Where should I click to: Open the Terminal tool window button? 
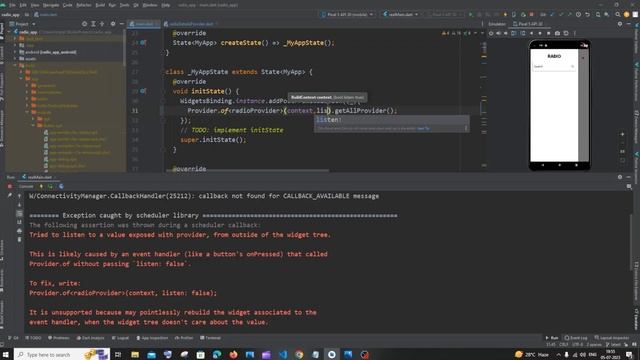[211, 338]
